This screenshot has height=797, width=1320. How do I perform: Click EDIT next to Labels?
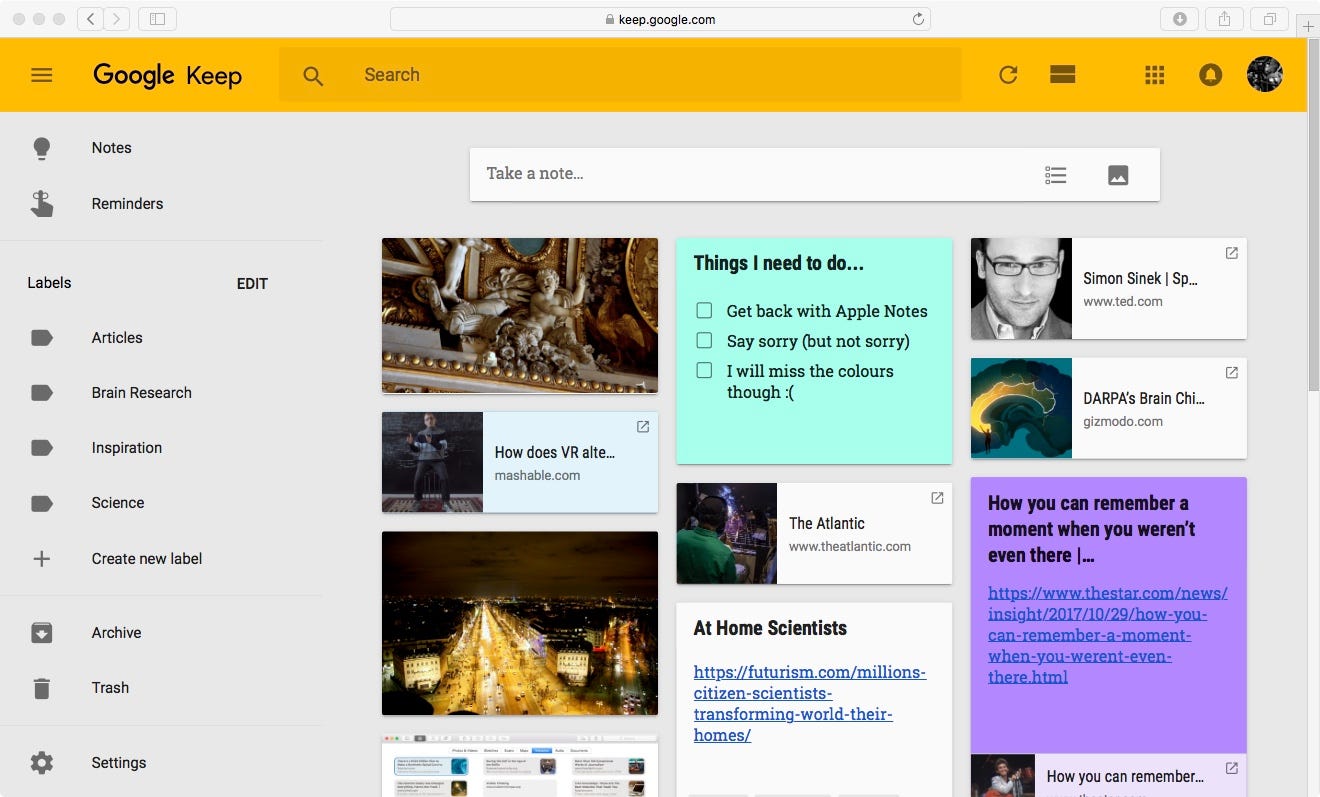252,284
